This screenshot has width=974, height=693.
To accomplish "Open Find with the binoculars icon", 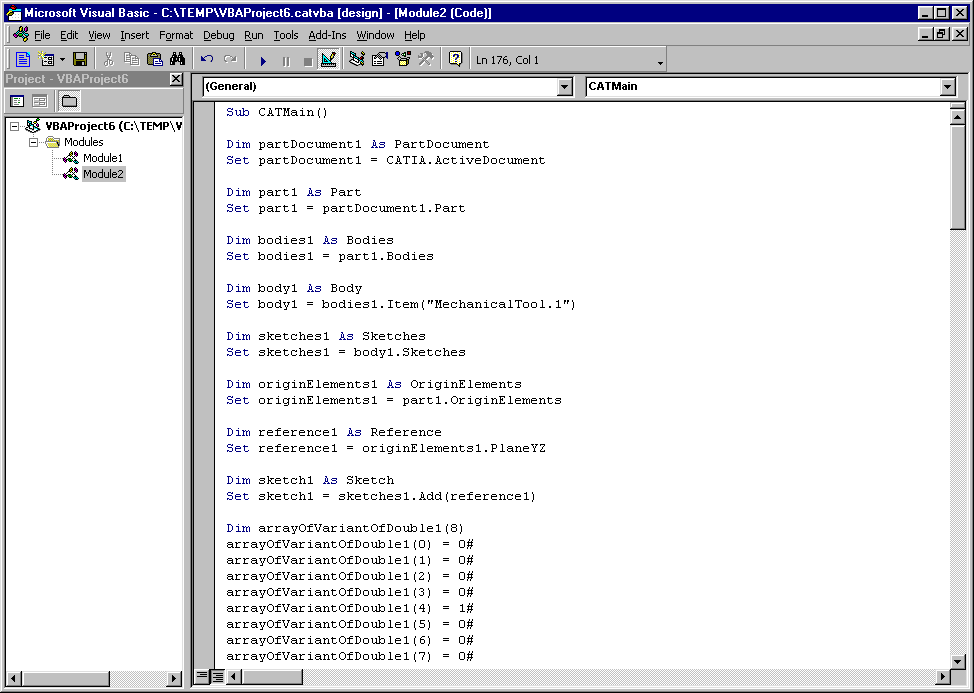I will pyautogui.click(x=178, y=60).
